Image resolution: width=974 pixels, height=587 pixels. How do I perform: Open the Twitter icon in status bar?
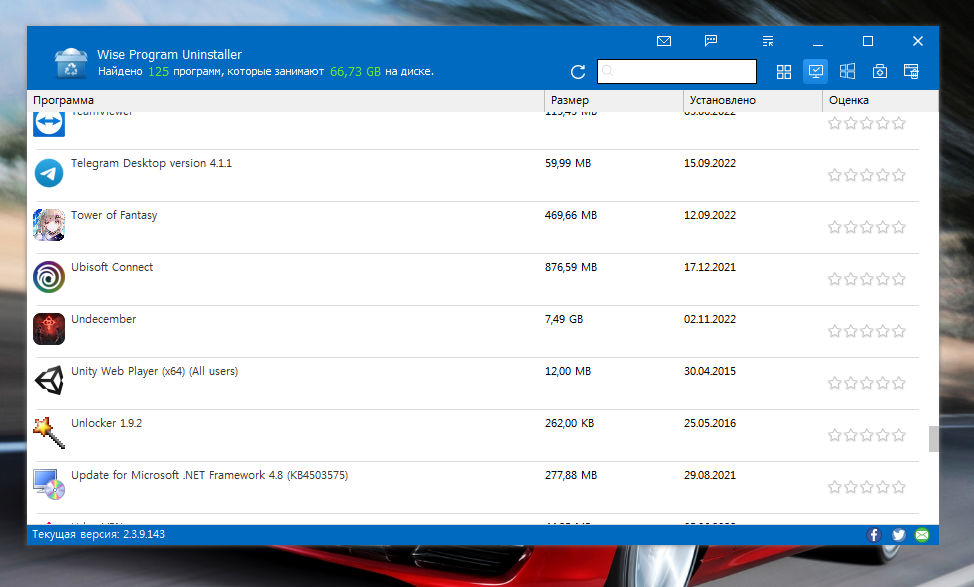[x=898, y=535]
